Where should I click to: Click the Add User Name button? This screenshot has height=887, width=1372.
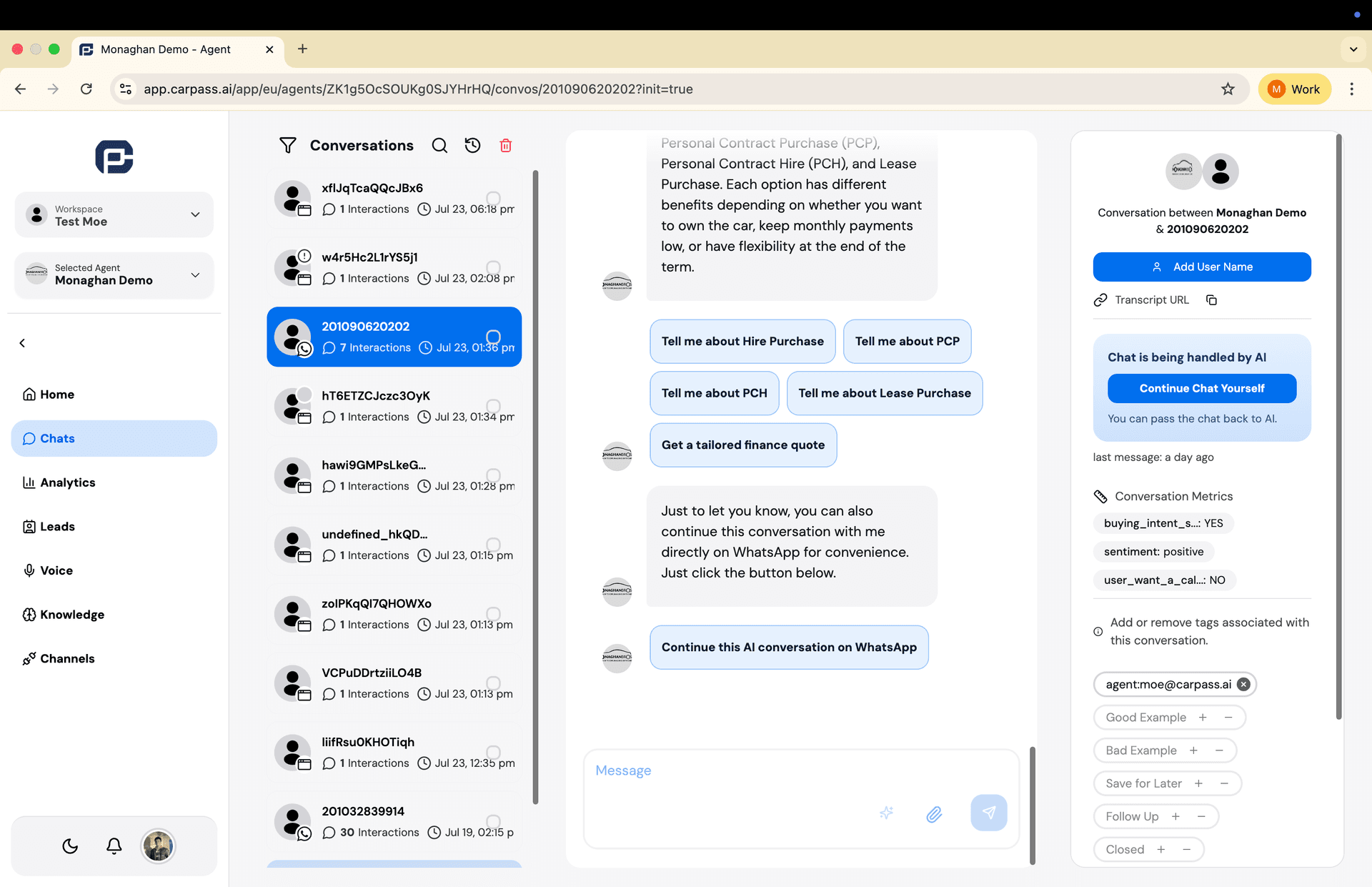[1202, 267]
